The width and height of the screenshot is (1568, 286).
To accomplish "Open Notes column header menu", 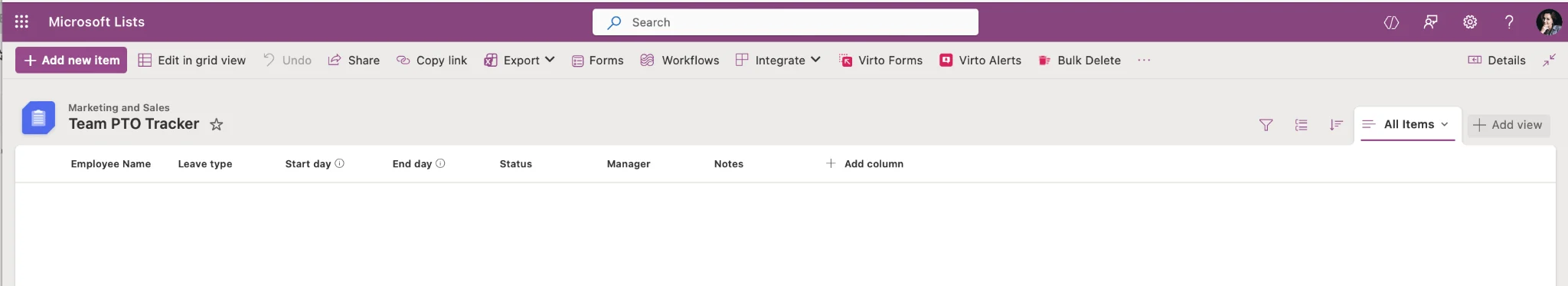I will (x=729, y=163).
